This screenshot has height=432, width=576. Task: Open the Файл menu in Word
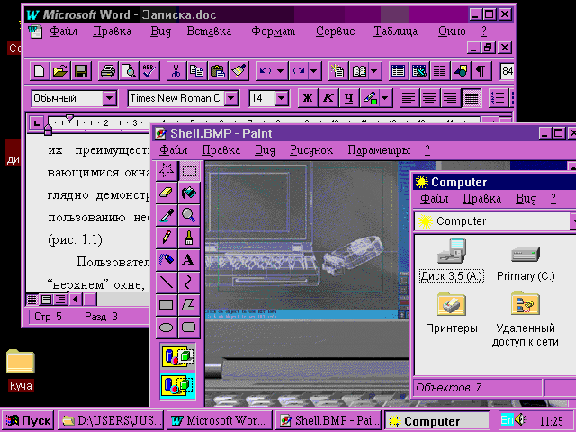[63, 32]
